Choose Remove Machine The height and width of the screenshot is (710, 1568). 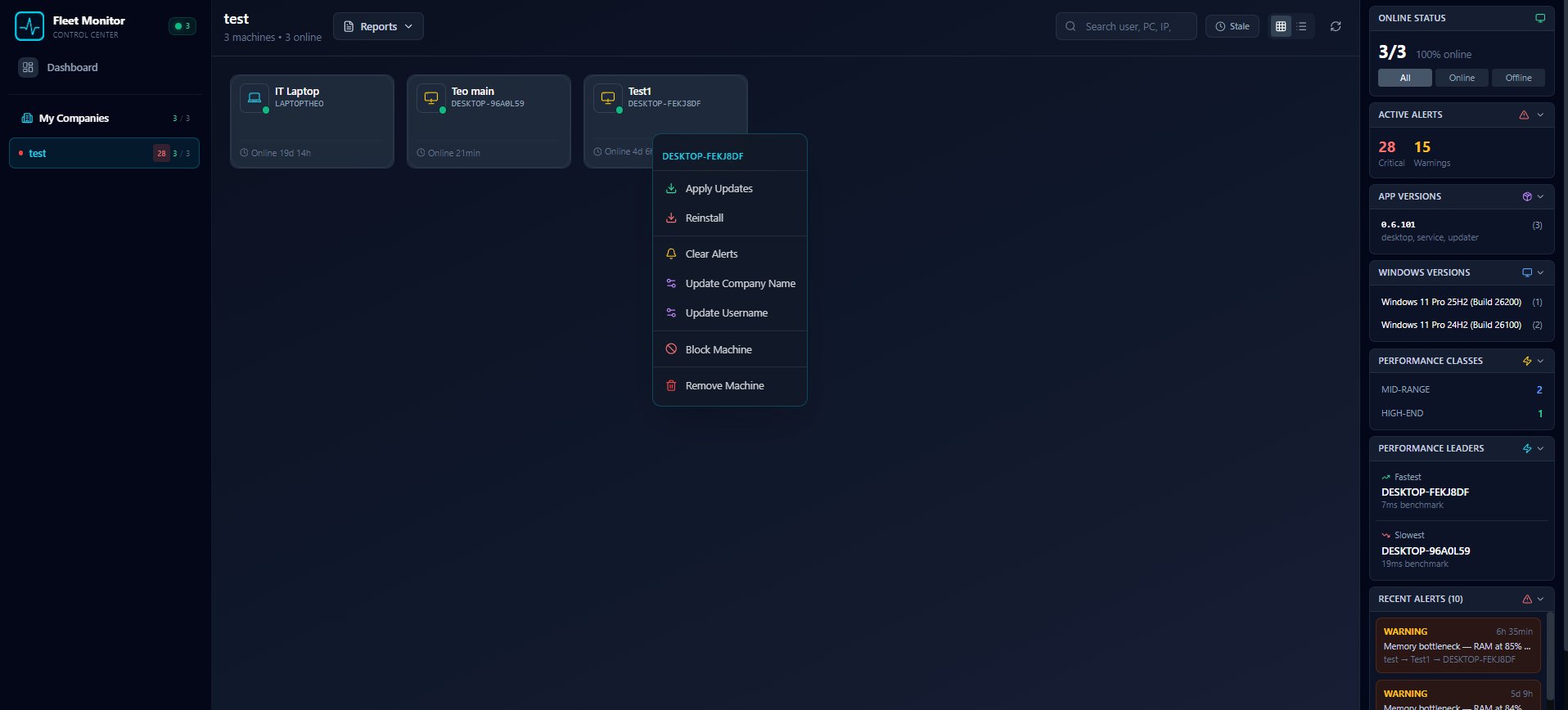tap(730, 385)
